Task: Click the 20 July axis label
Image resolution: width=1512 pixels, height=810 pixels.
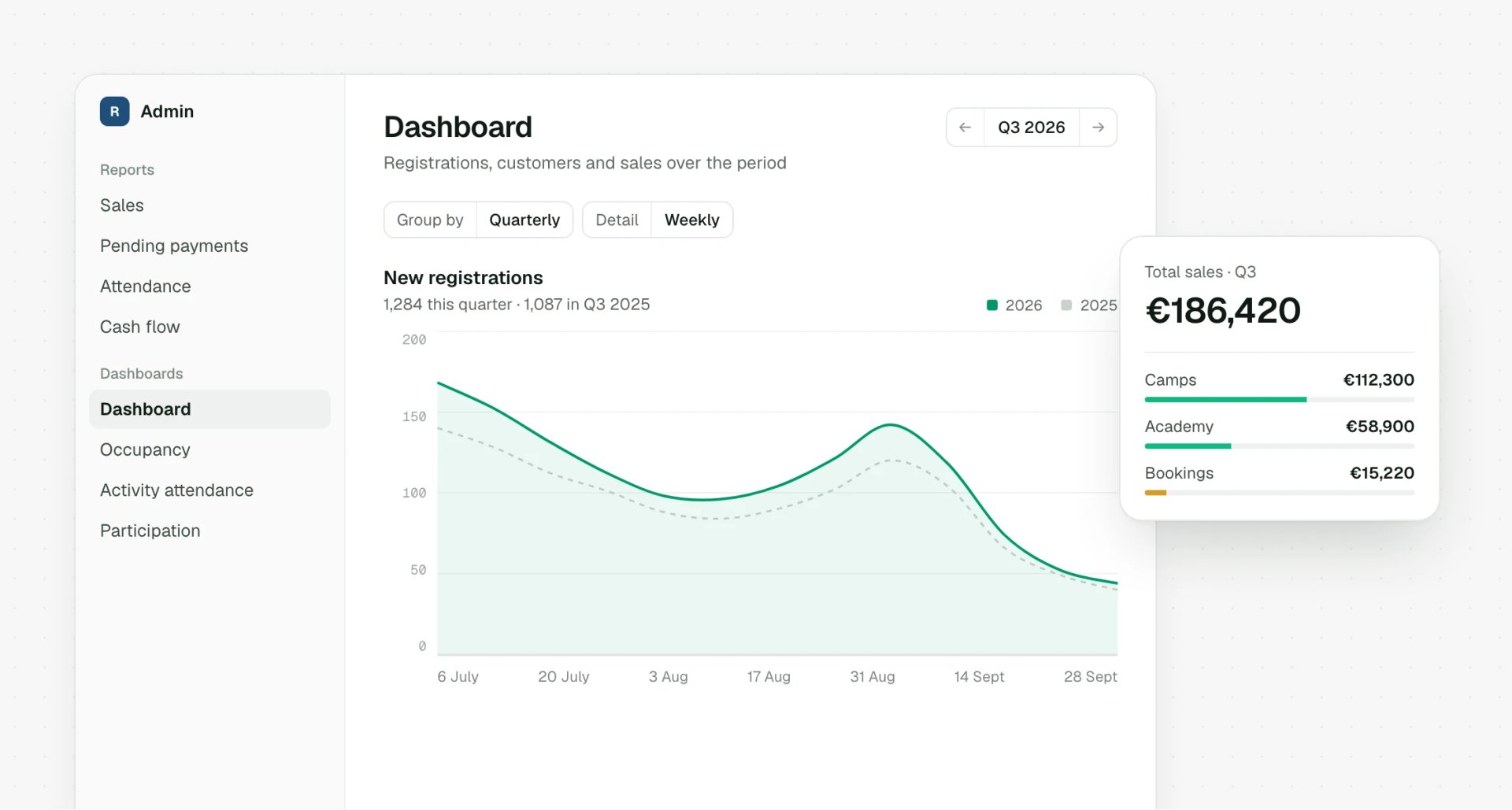Action: pos(564,677)
